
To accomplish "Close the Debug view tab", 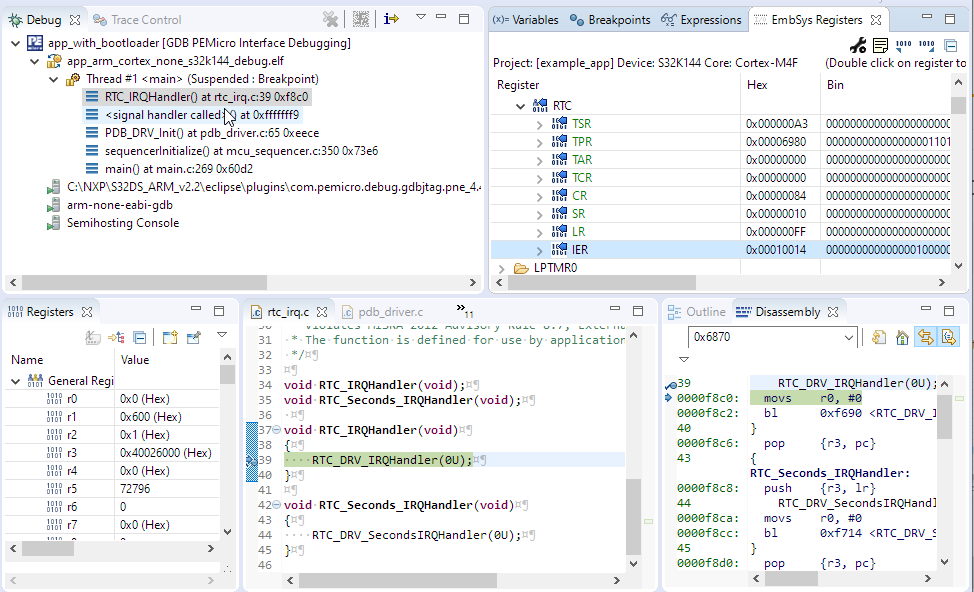I will pos(75,20).
